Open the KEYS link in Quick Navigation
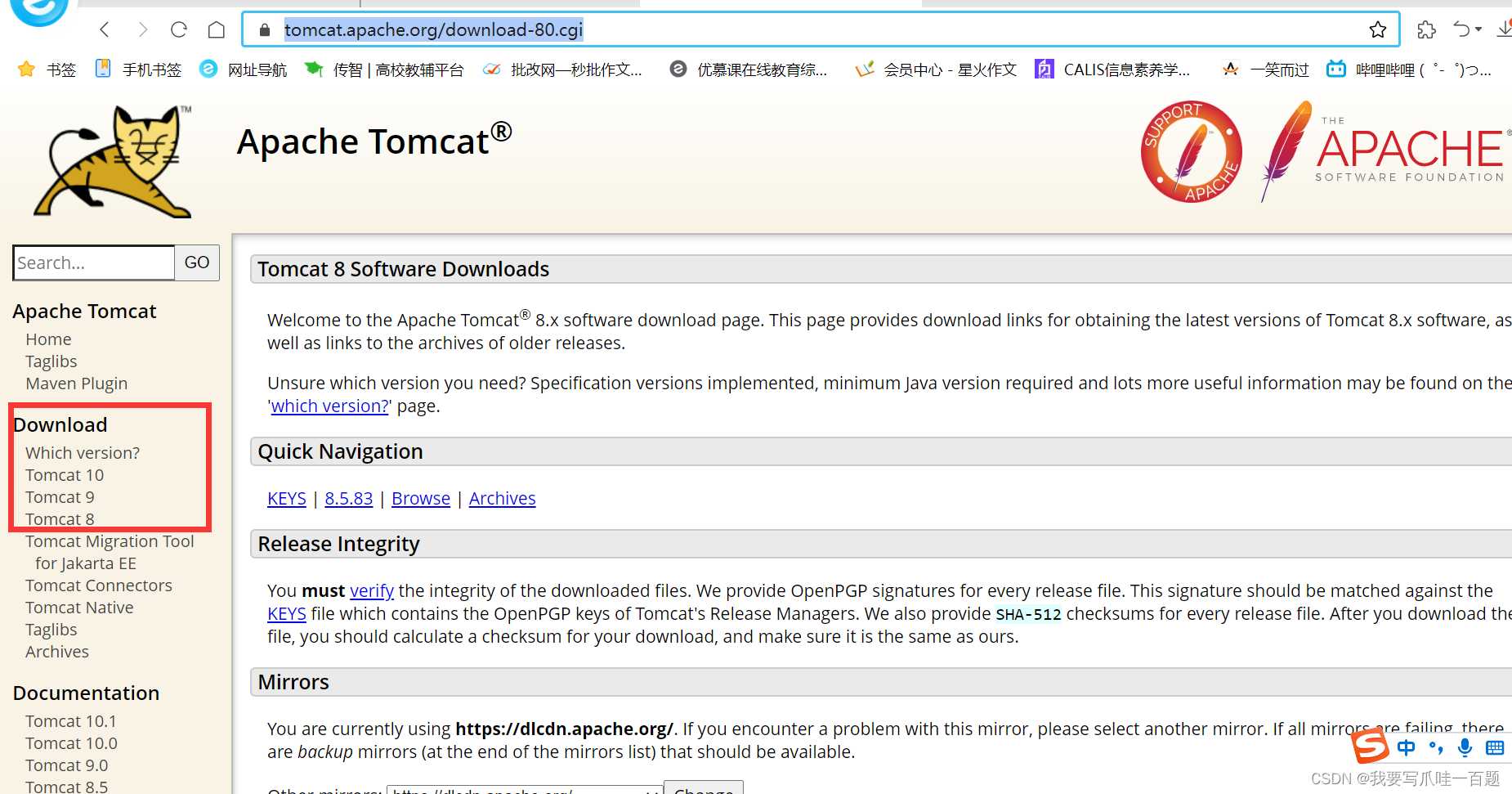 pyautogui.click(x=287, y=499)
